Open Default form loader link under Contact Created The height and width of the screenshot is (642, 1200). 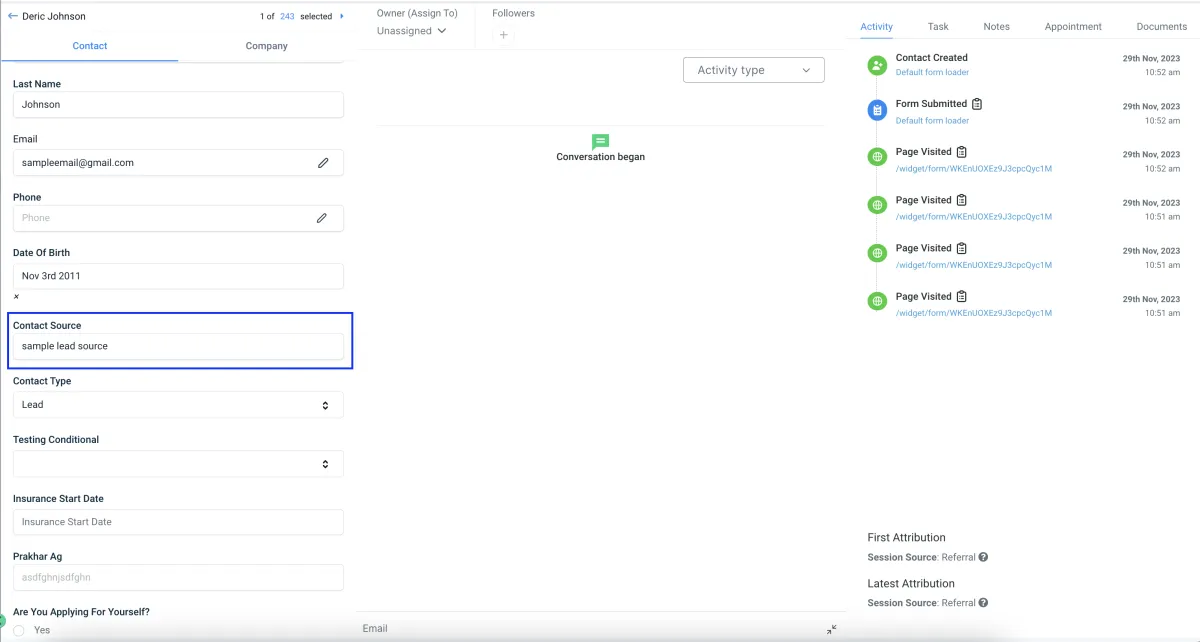[932, 72]
